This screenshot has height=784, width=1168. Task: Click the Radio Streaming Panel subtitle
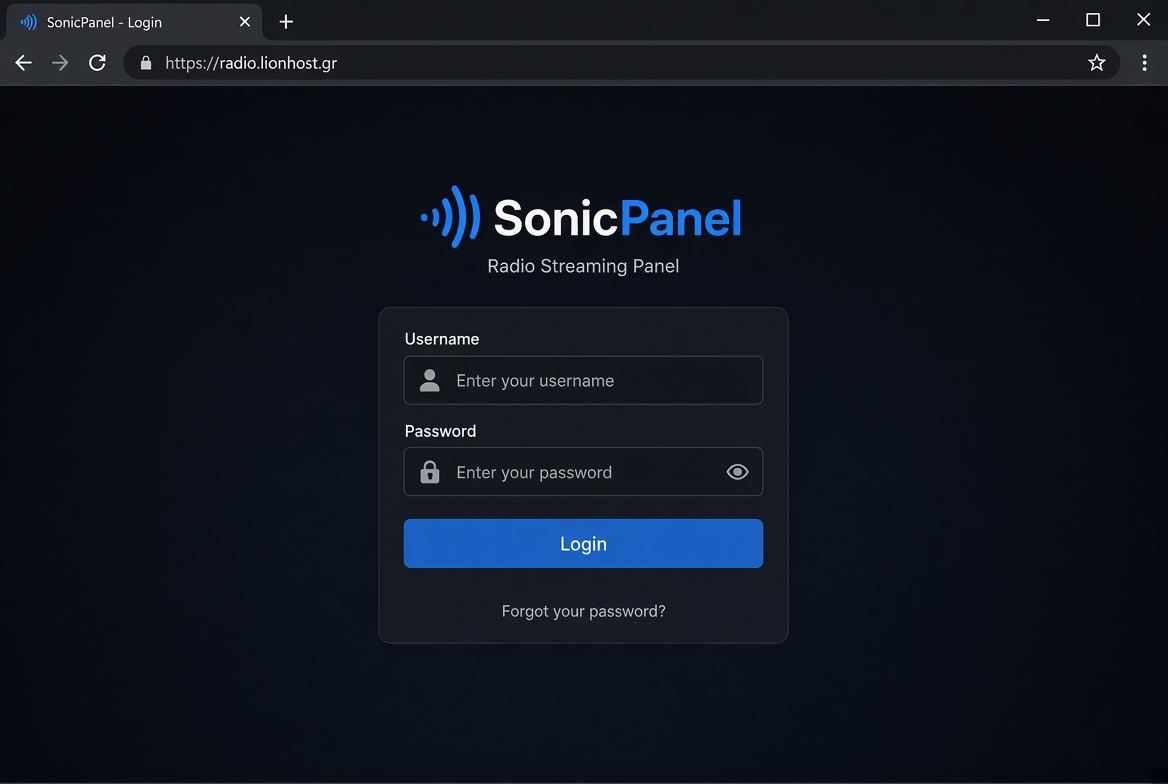click(583, 266)
